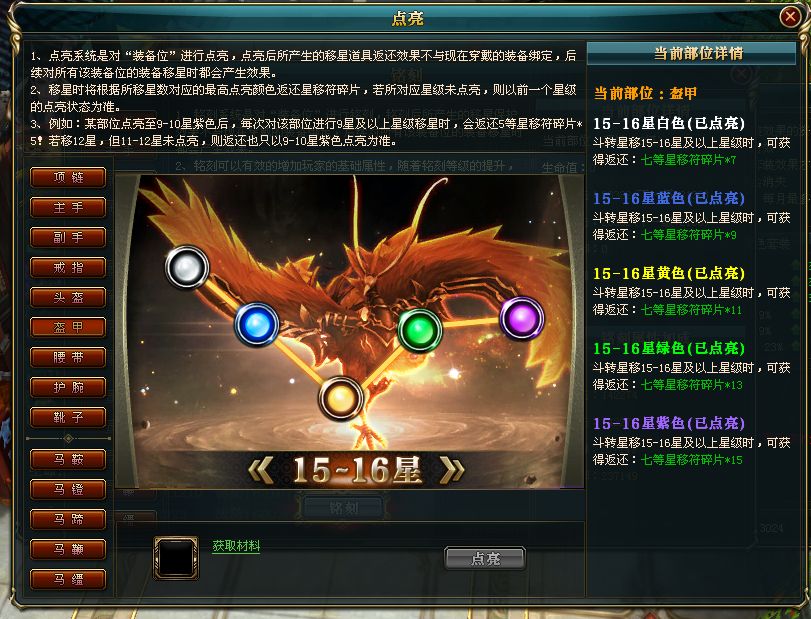Click the white orb node
Viewport: 811px width, 619px height.
(187, 267)
